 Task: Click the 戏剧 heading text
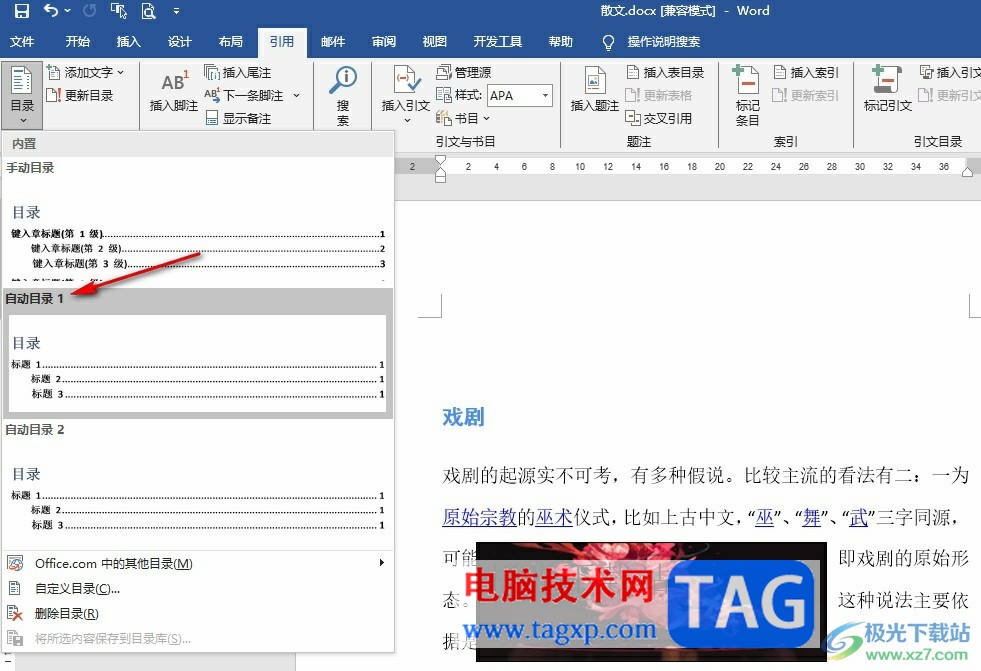tap(464, 416)
